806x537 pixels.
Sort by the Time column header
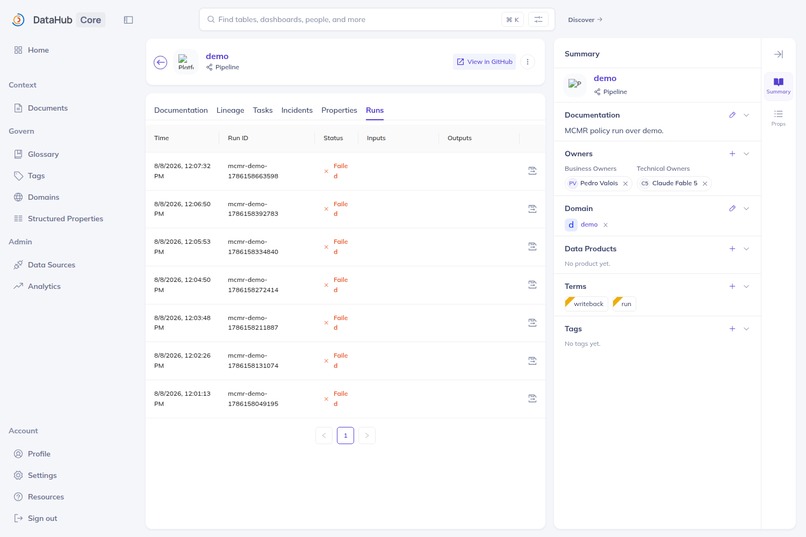[x=161, y=138]
